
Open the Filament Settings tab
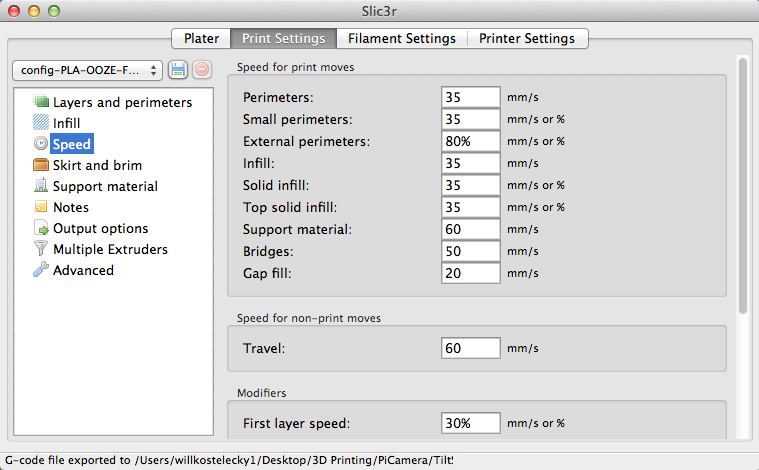(401, 39)
